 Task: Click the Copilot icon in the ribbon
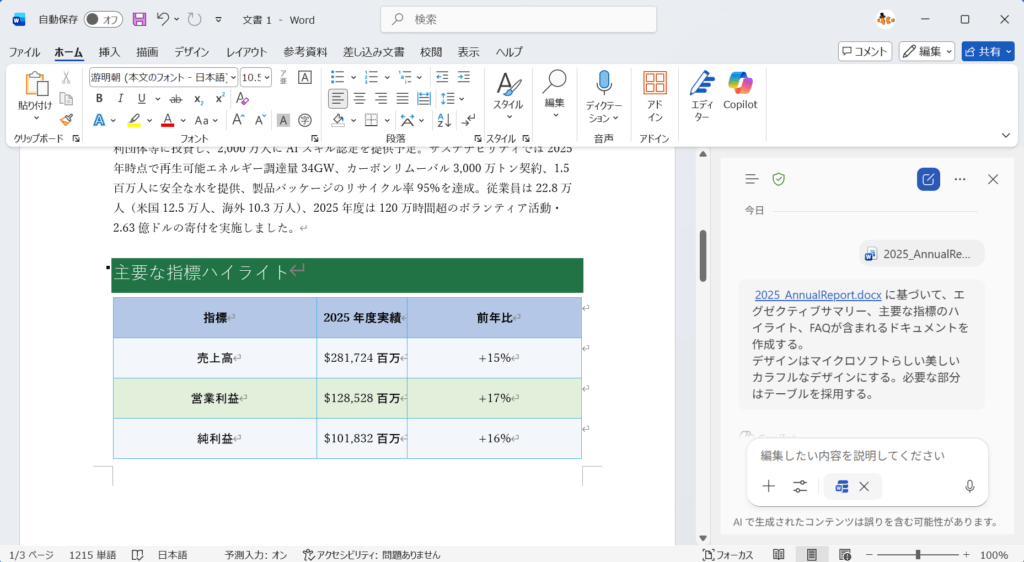740,84
